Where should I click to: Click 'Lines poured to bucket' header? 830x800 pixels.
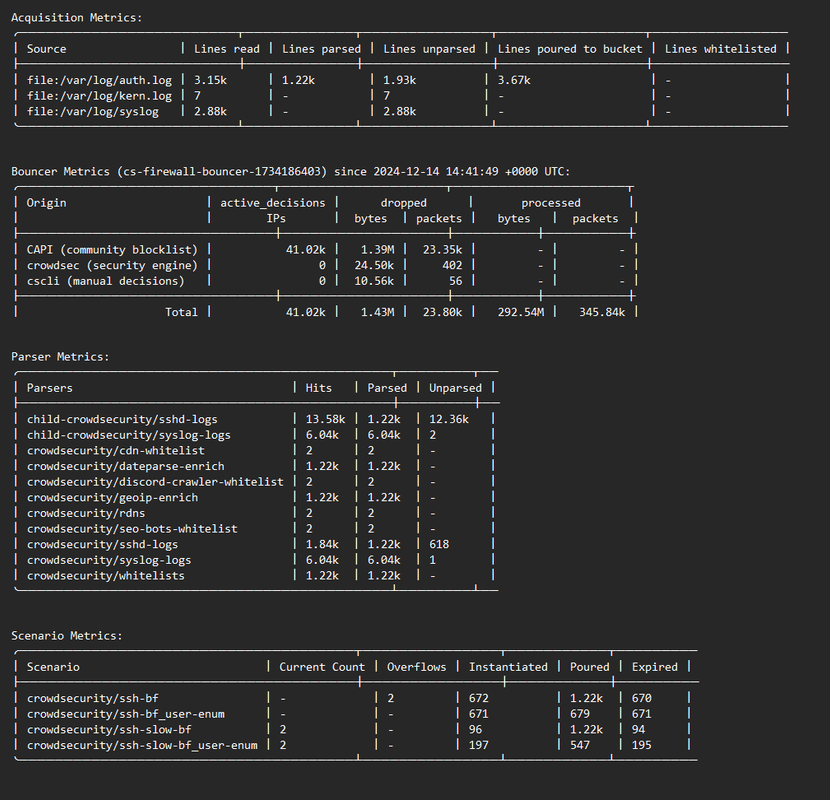570,49
